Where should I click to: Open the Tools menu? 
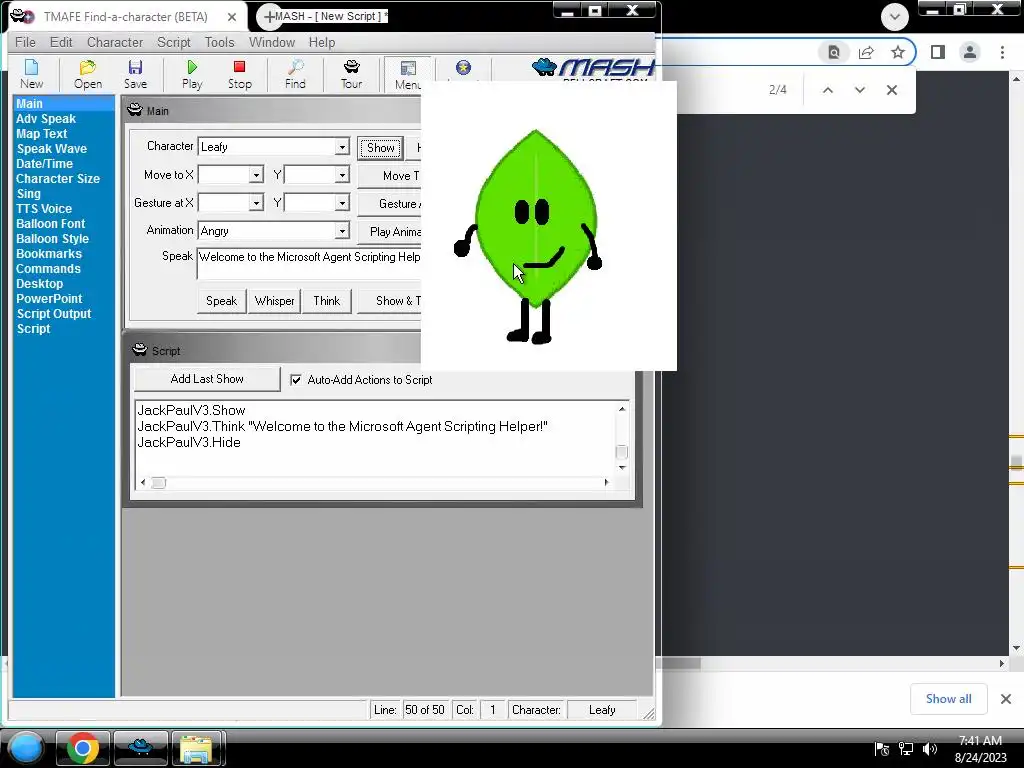click(x=219, y=42)
